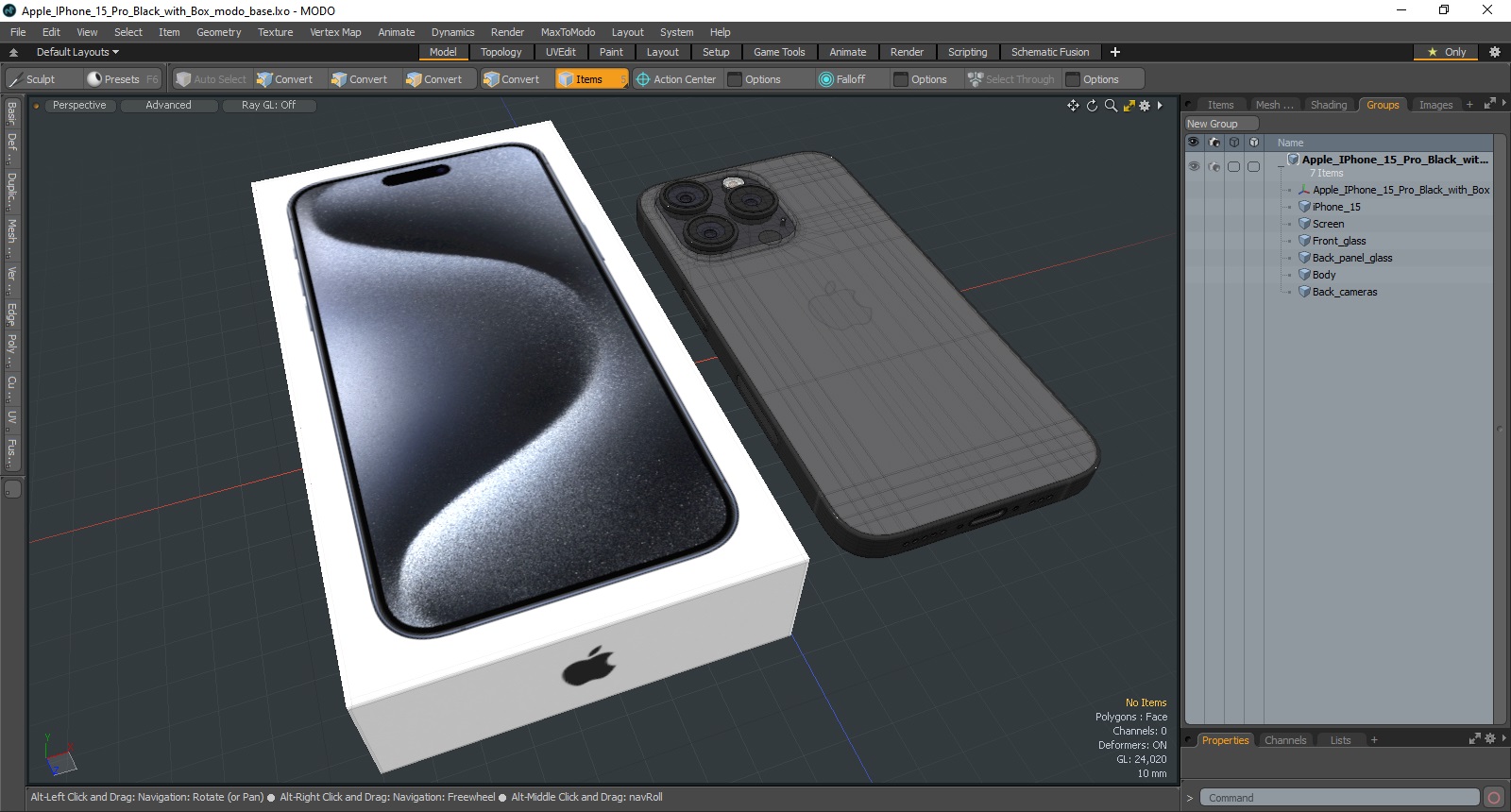The height and width of the screenshot is (812, 1511).
Task: Switch to the Properties tab
Action: pyautogui.click(x=1225, y=740)
